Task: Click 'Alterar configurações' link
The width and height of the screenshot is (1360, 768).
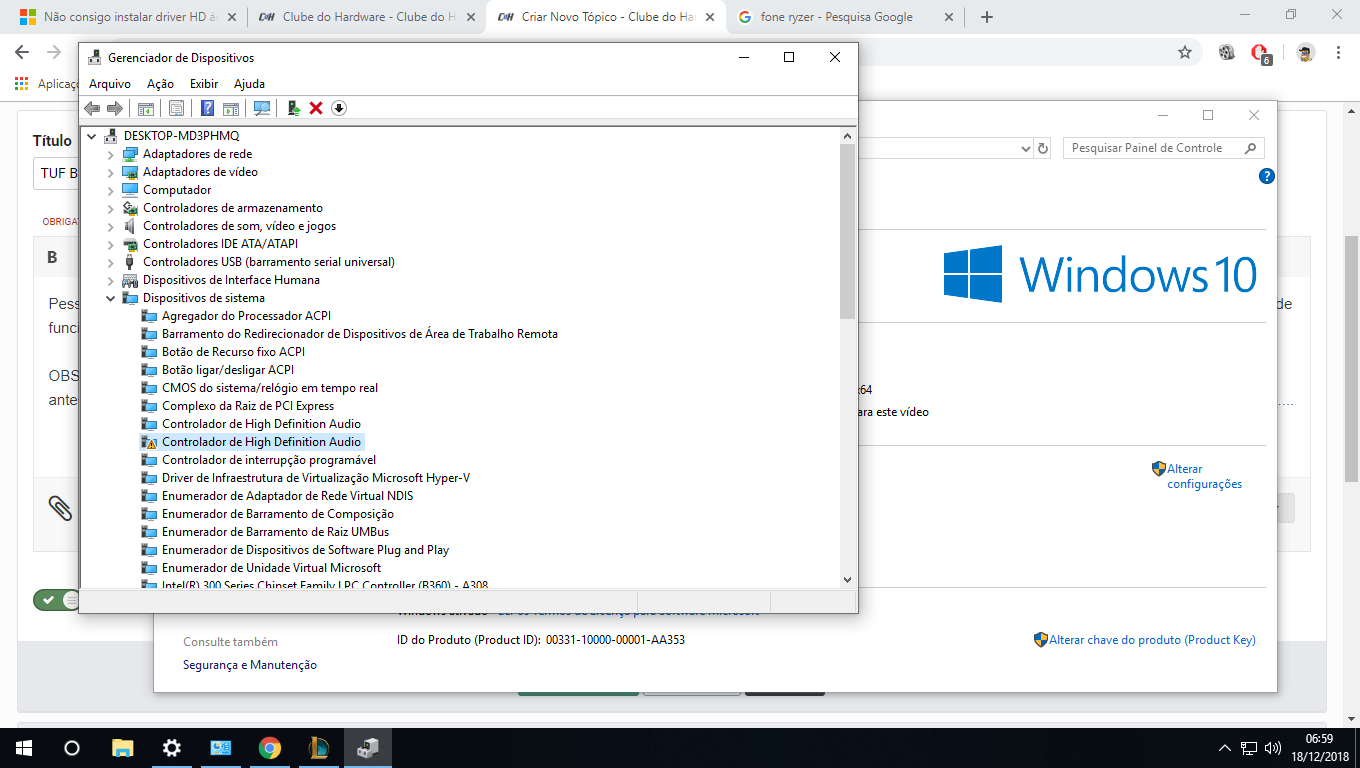Action: tap(1204, 476)
